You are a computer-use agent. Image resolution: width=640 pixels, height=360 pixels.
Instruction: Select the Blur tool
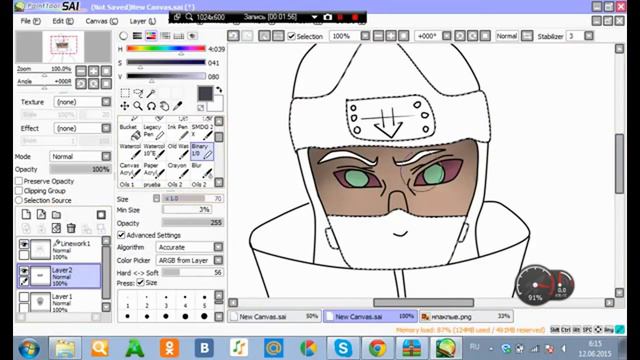[202, 170]
